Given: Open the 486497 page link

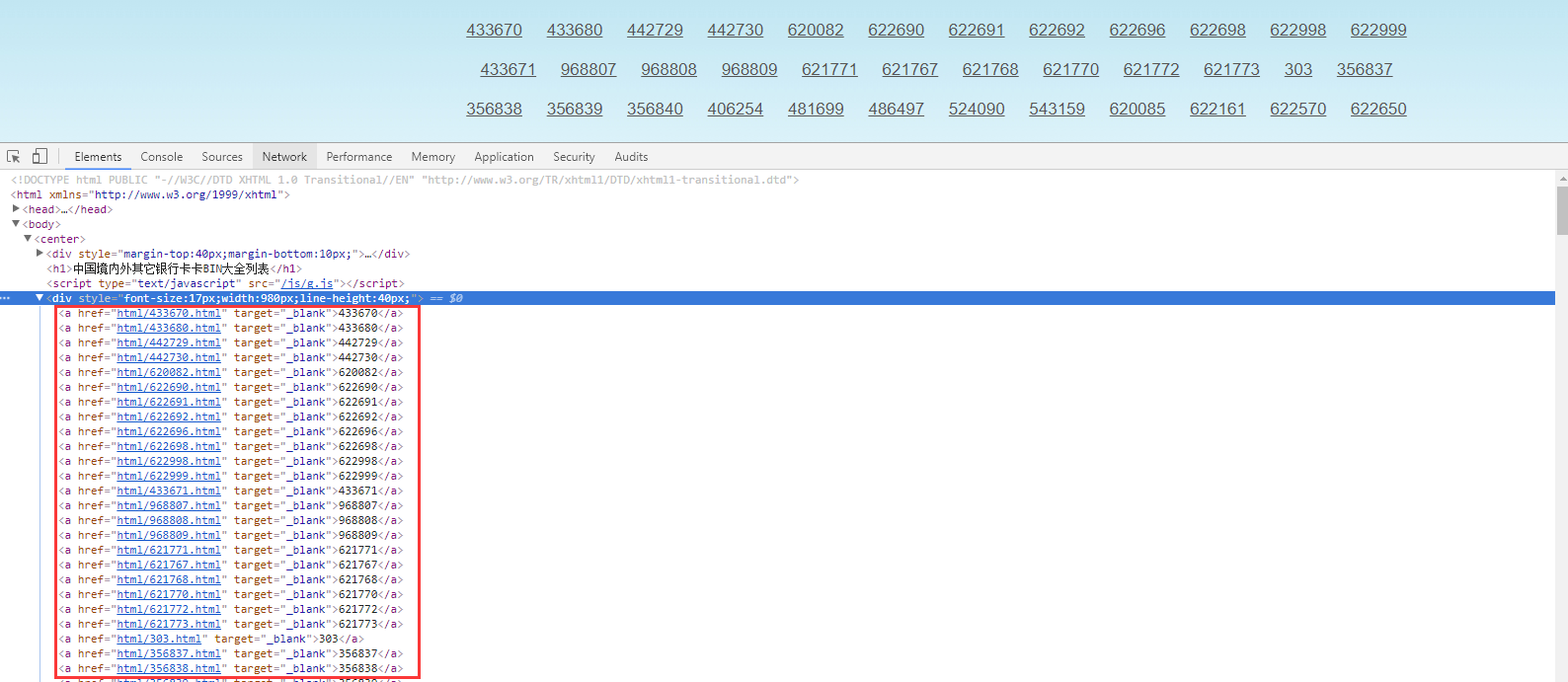Looking at the screenshot, I should (x=897, y=110).
